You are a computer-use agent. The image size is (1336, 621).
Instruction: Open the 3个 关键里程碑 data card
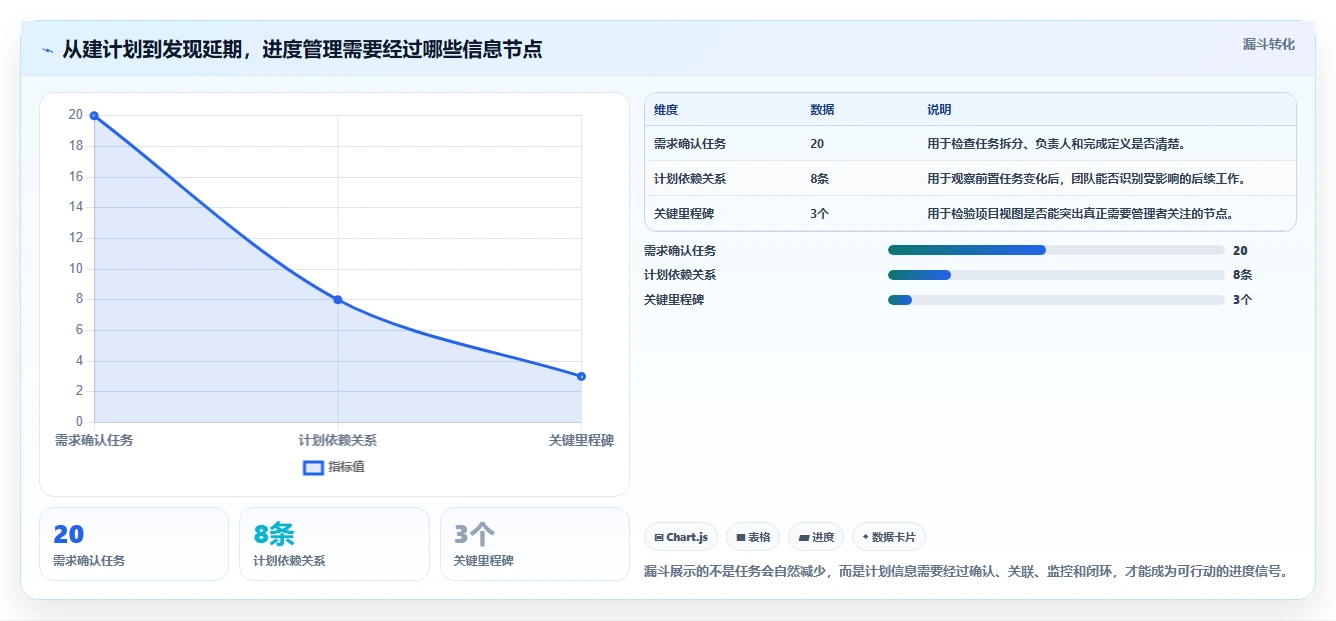535,544
